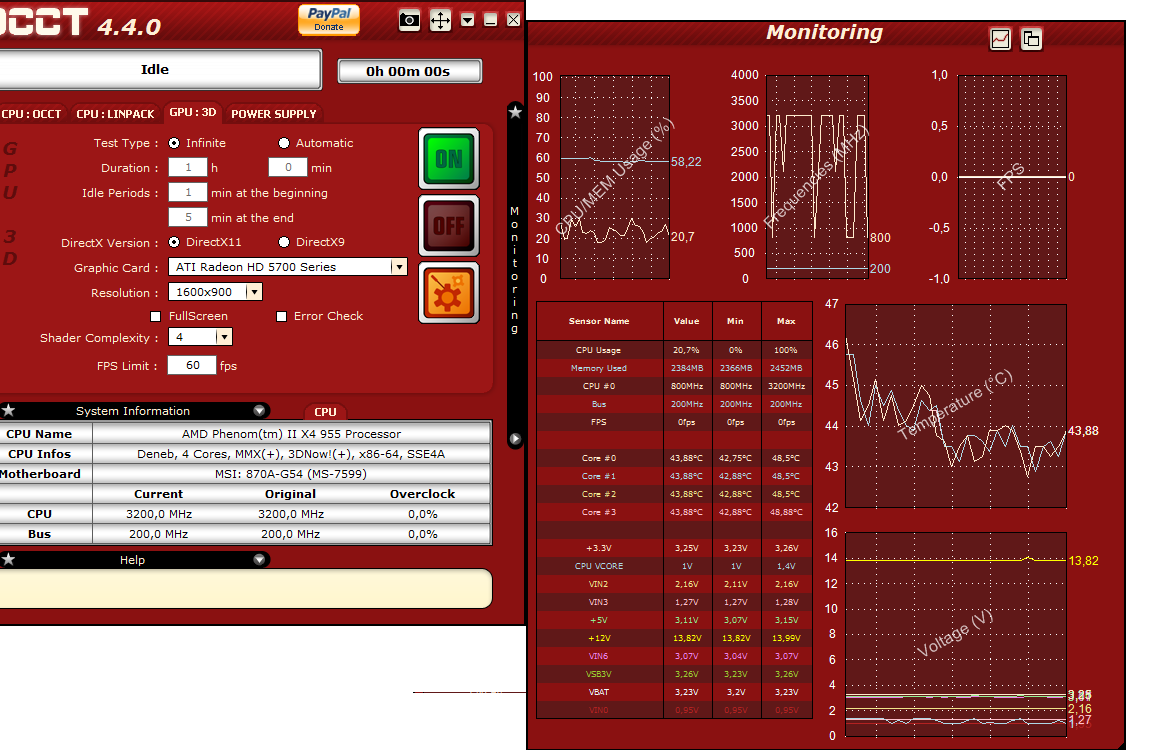Switch to the CPU:LINPACK tab
Screen dimensions: 1174x750
click(115, 114)
